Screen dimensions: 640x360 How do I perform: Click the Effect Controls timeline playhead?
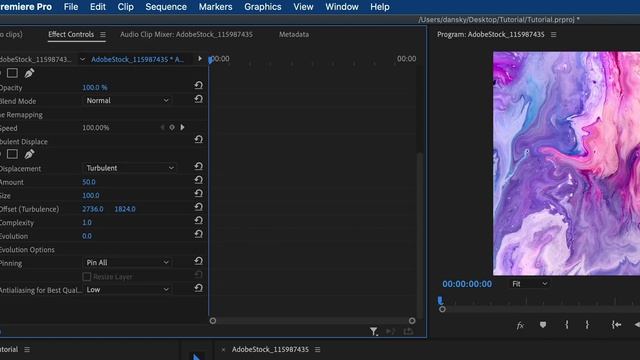pyautogui.click(x=210, y=60)
